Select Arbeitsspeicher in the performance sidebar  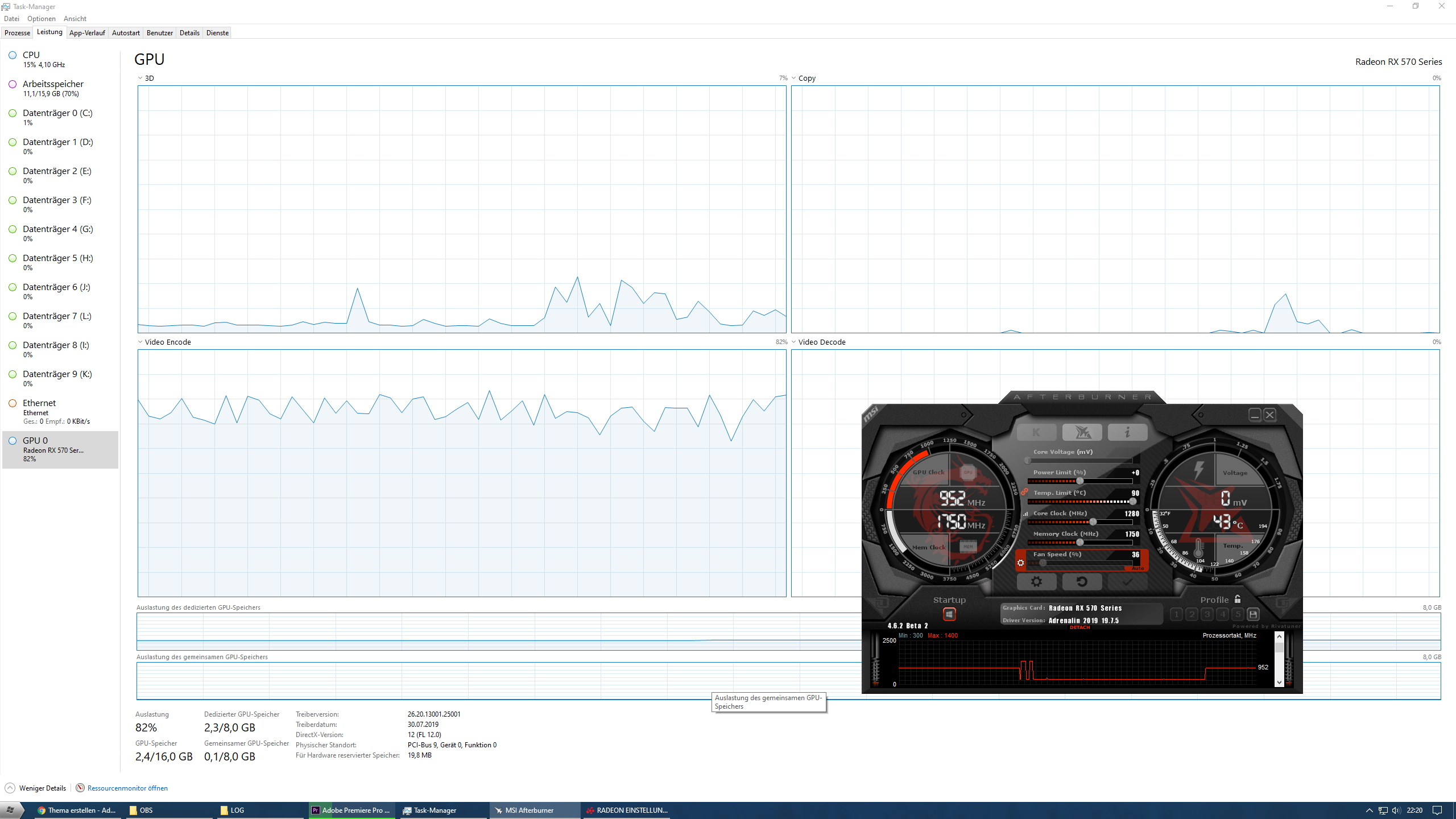[x=53, y=84]
